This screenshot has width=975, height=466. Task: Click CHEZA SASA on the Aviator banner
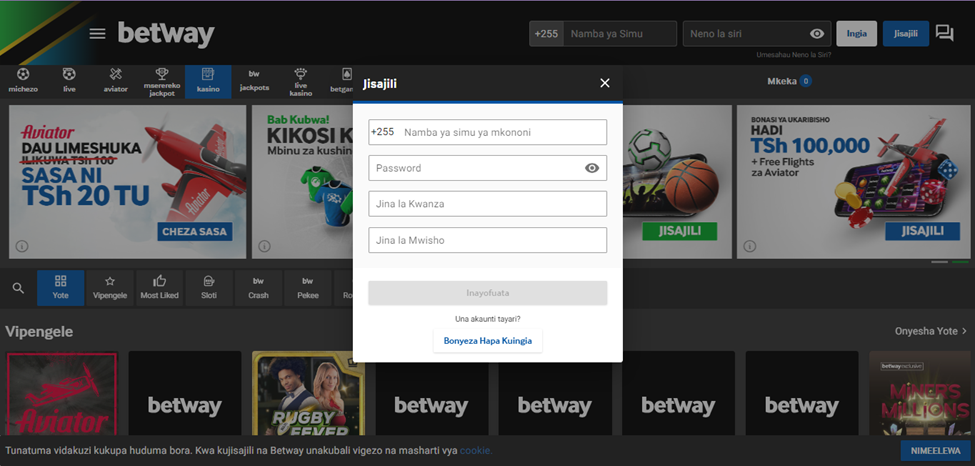coord(195,232)
